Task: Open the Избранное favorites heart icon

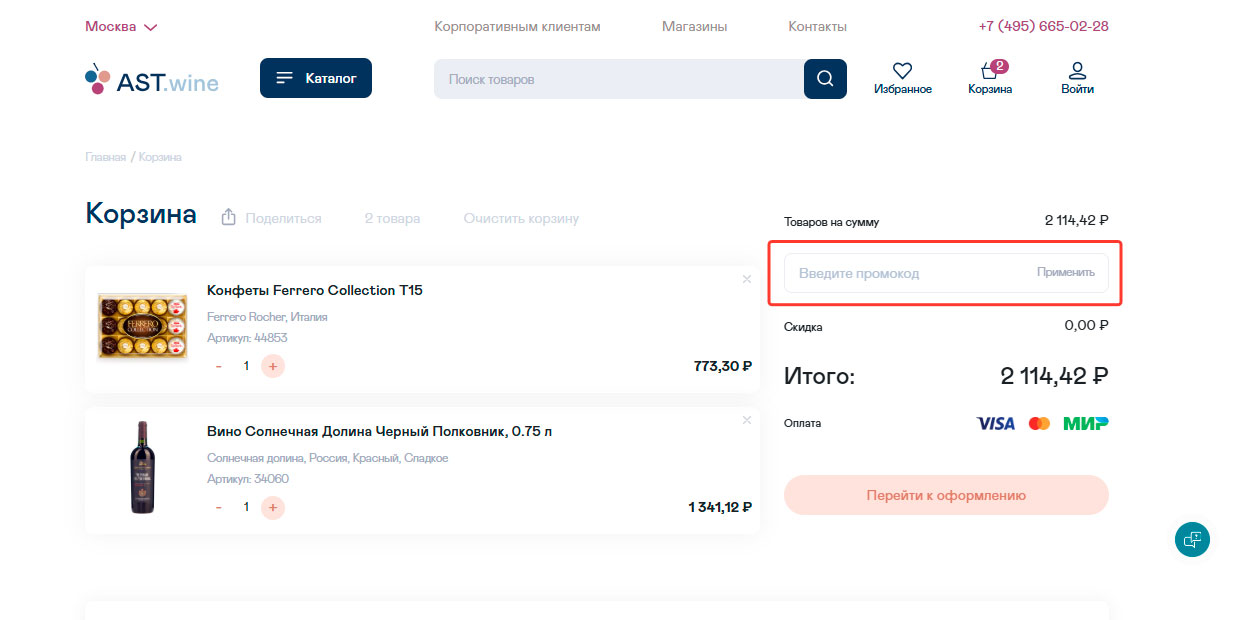Action: (902, 71)
